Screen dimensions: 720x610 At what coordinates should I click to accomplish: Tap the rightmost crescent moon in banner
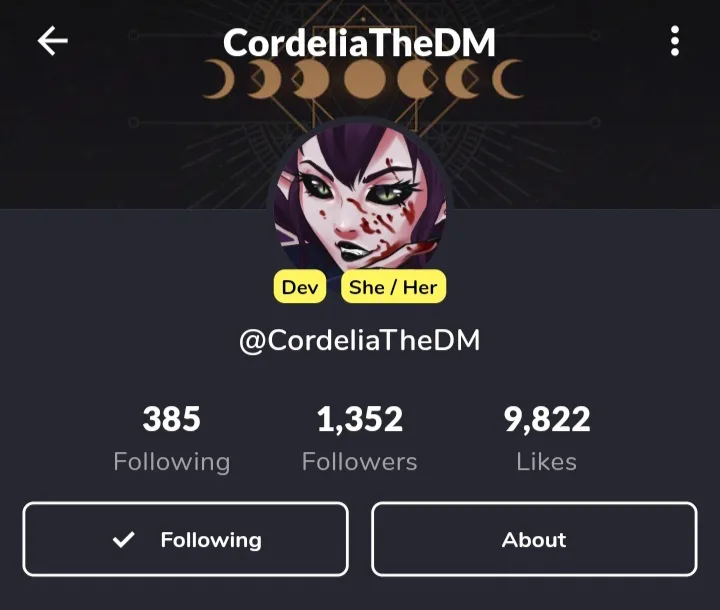(508, 79)
